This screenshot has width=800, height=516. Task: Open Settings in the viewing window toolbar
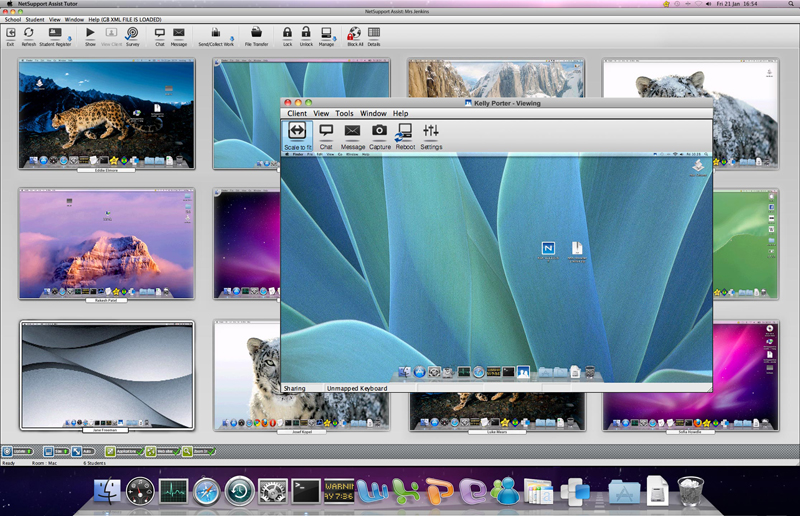[x=431, y=132]
